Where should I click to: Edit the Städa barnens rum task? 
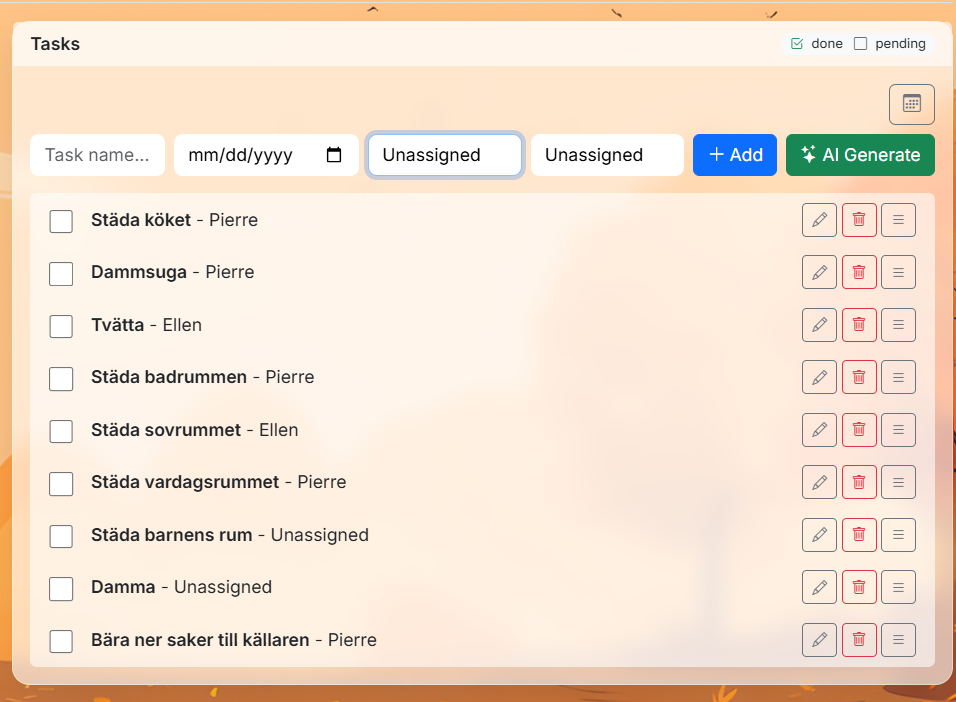coord(819,535)
